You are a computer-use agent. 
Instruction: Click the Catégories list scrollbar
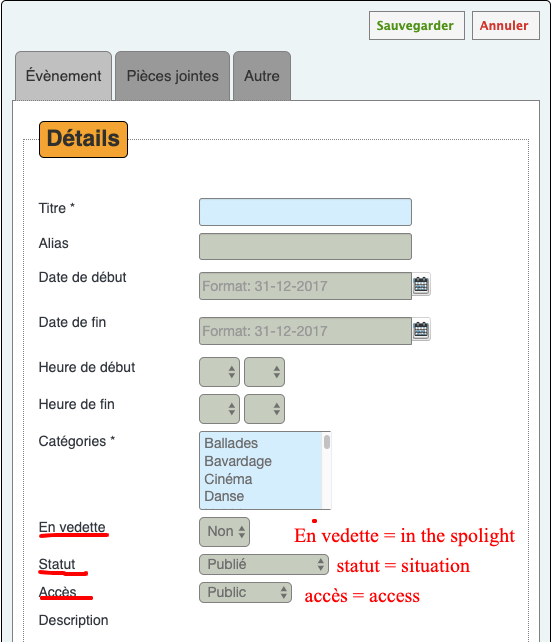[x=326, y=470]
